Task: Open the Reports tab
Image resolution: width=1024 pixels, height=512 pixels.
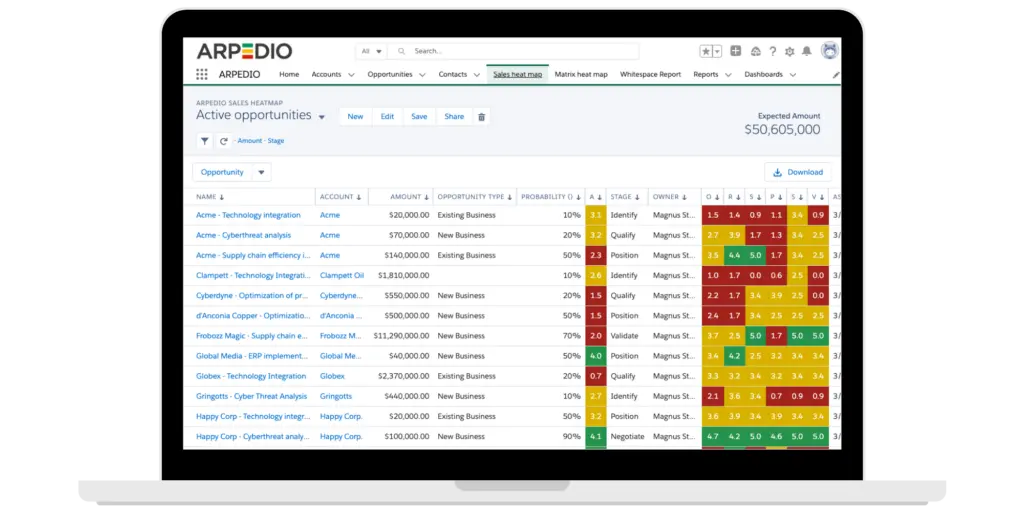Action: [x=706, y=74]
